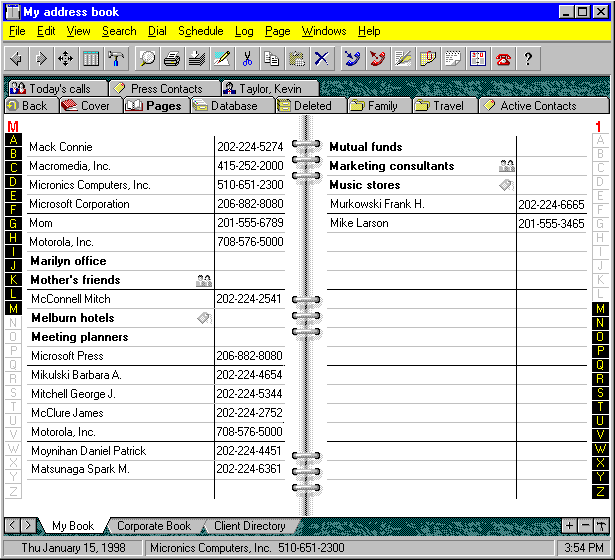
Task: Click the question mark help icon
Action: pyautogui.click(x=528, y=59)
